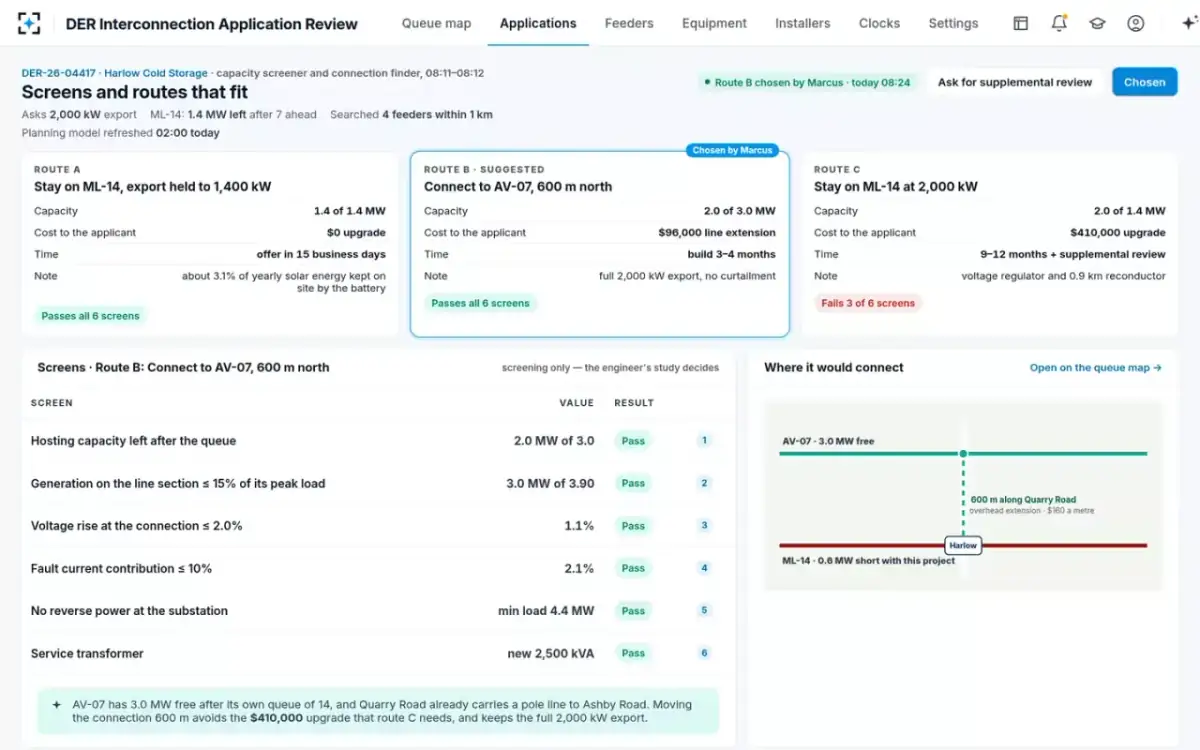This screenshot has height=750, width=1200.
Task: Select the Route A card
Action: click(209, 244)
